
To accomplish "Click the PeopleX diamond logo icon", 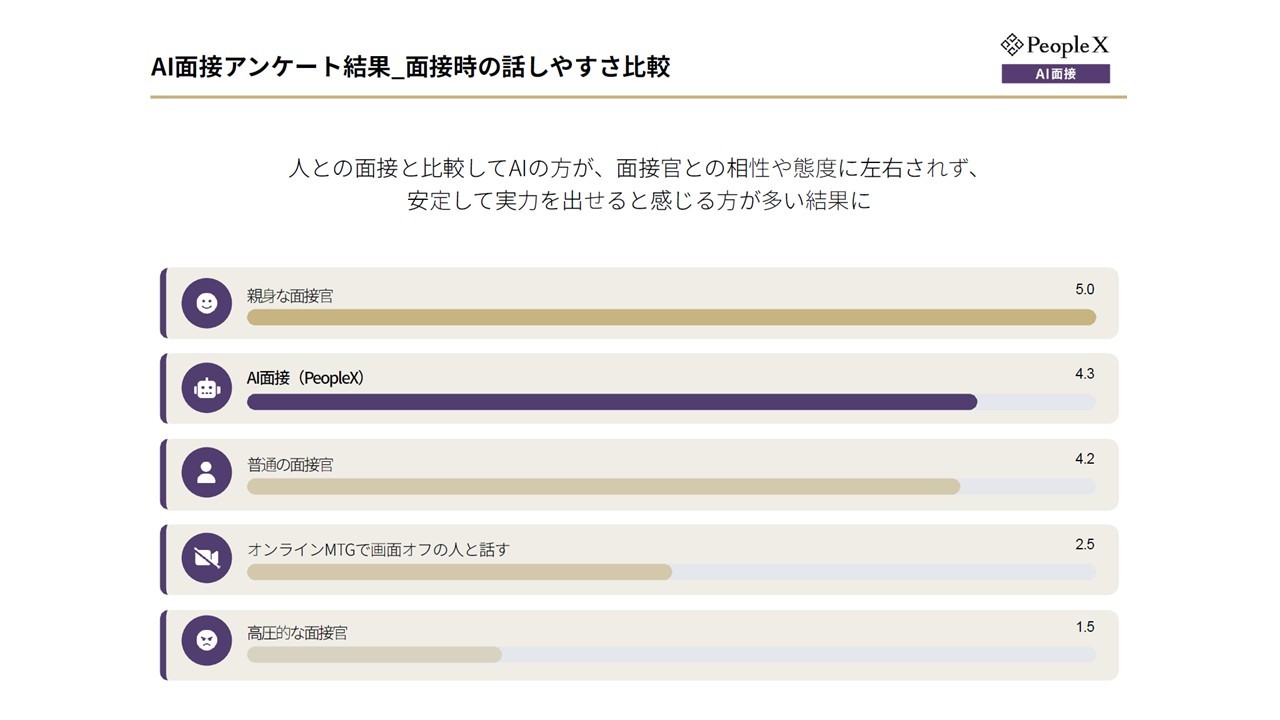I will tap(1012, 45).
